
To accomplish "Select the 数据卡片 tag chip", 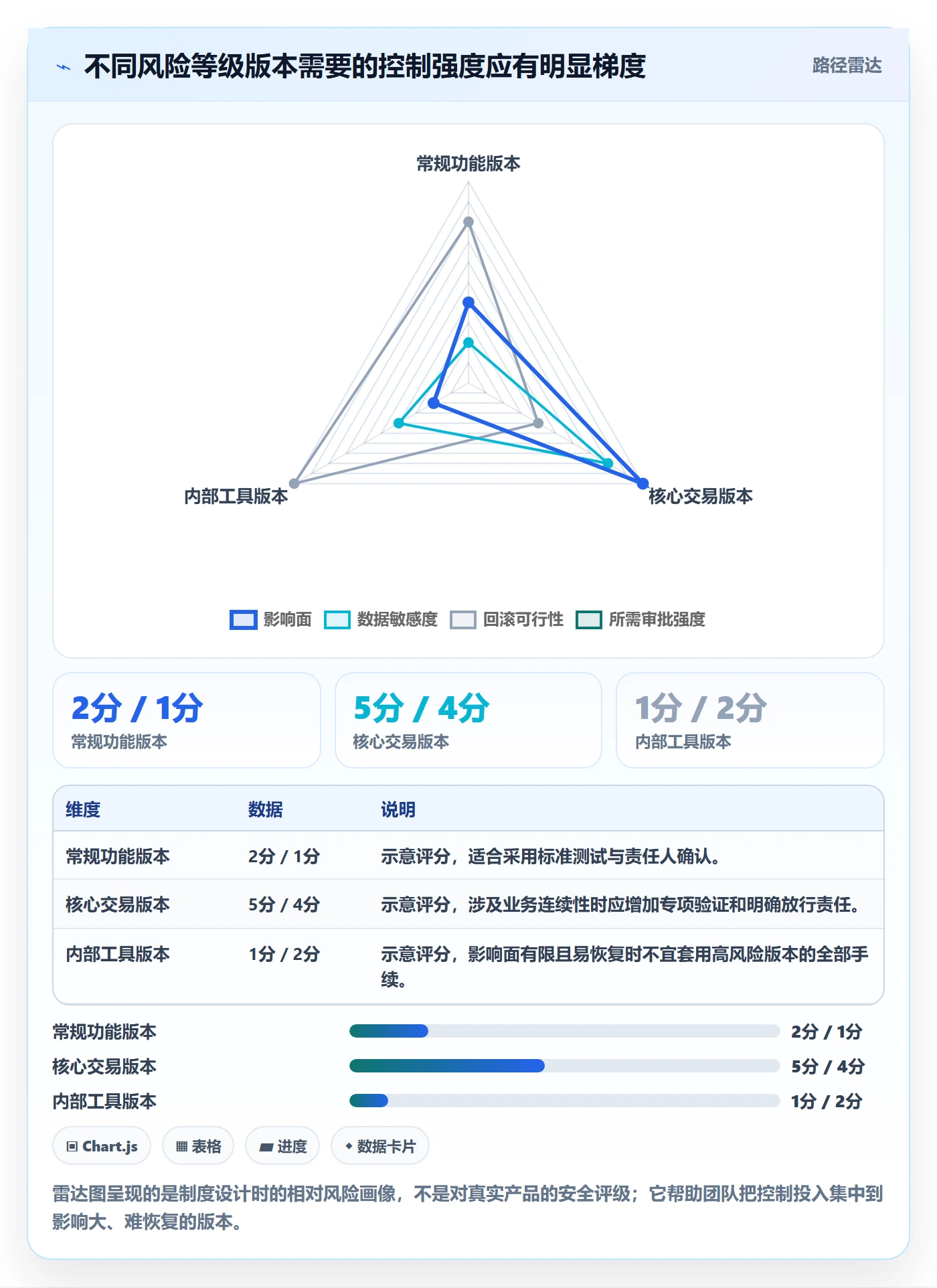I will click(380, 1146).
